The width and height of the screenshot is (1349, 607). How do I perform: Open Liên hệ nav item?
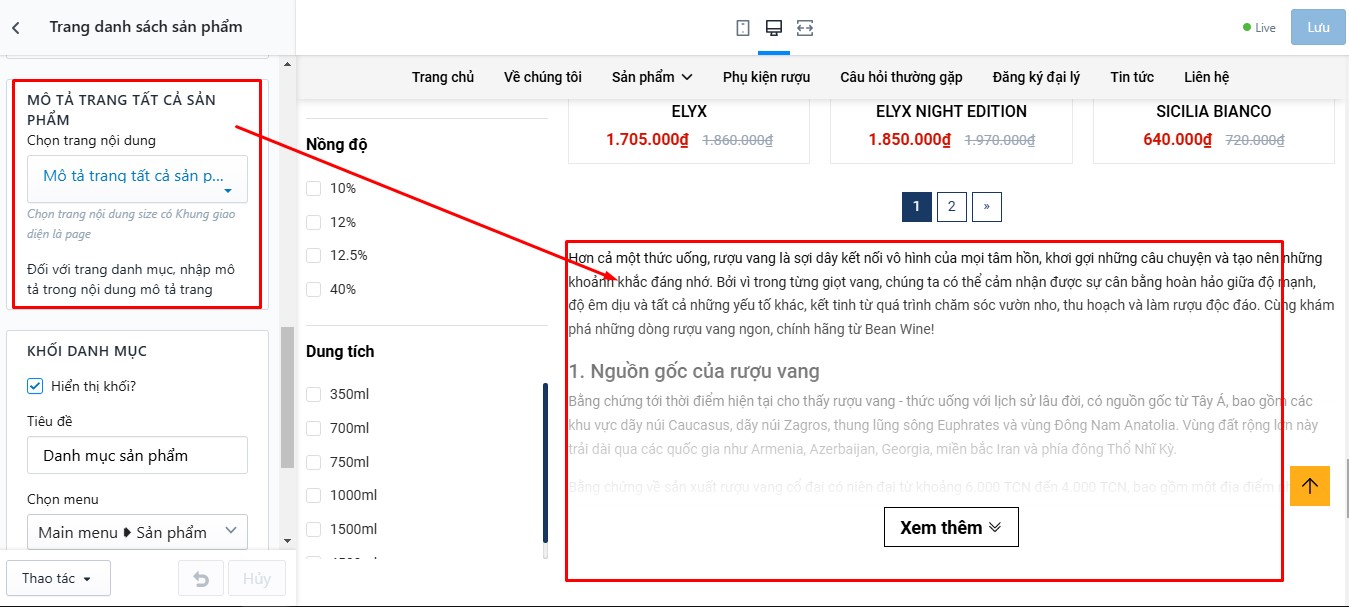coord(1206,77)
